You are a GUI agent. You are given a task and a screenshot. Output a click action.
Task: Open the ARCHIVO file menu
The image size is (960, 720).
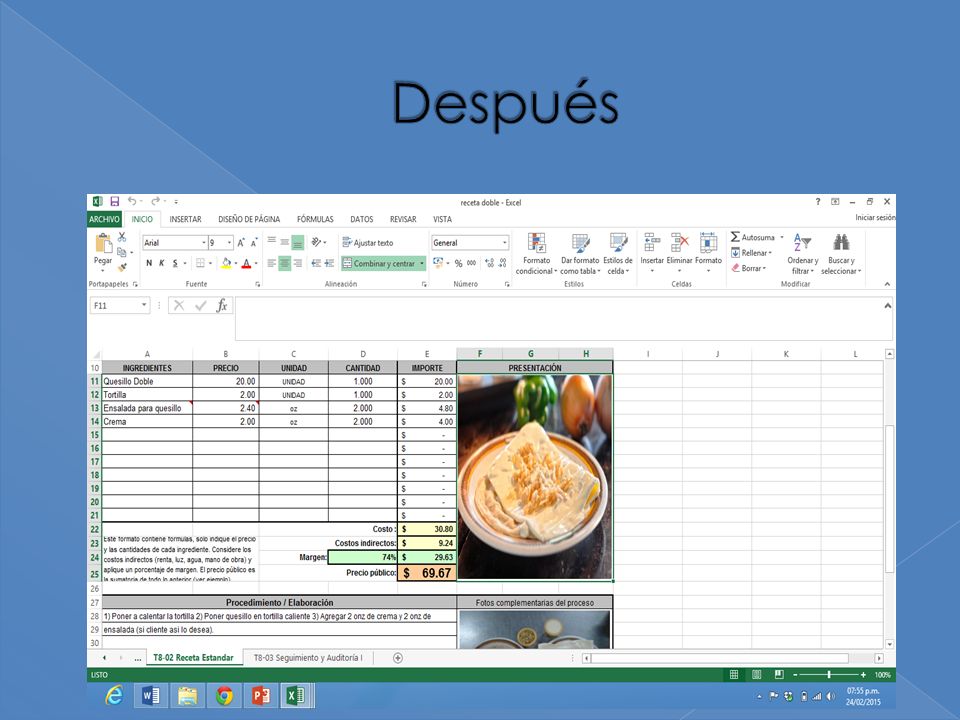[x=104, y=219]
